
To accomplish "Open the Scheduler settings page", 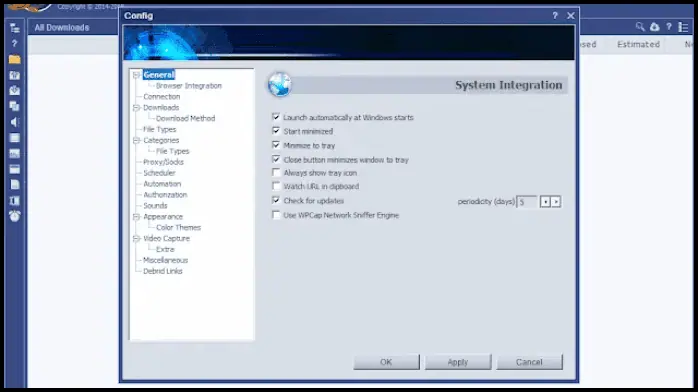I will click(159, 173).
